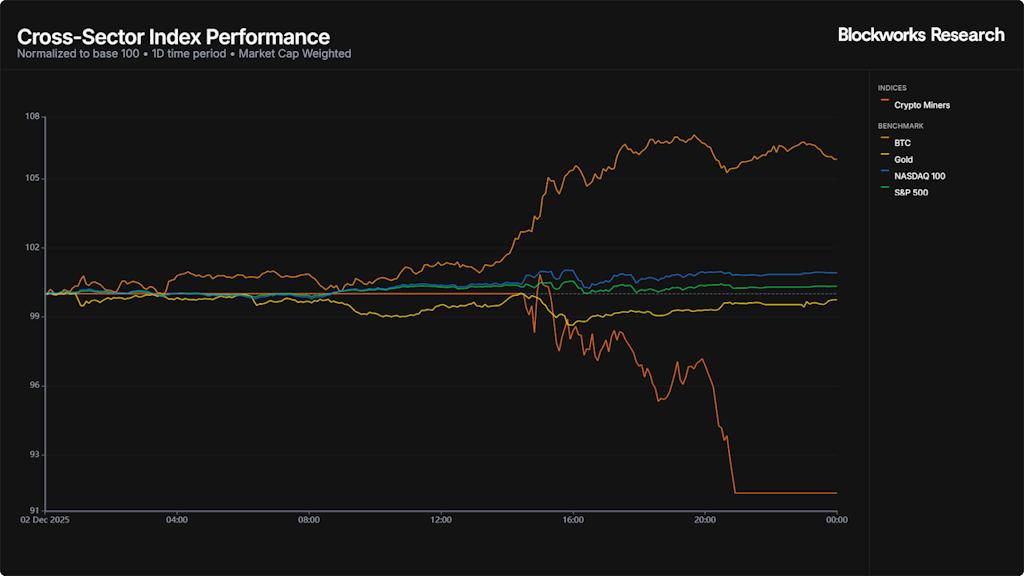Click the 20:00 time axis label
The image size is (1024, 576).
click(x=705, y=520)
